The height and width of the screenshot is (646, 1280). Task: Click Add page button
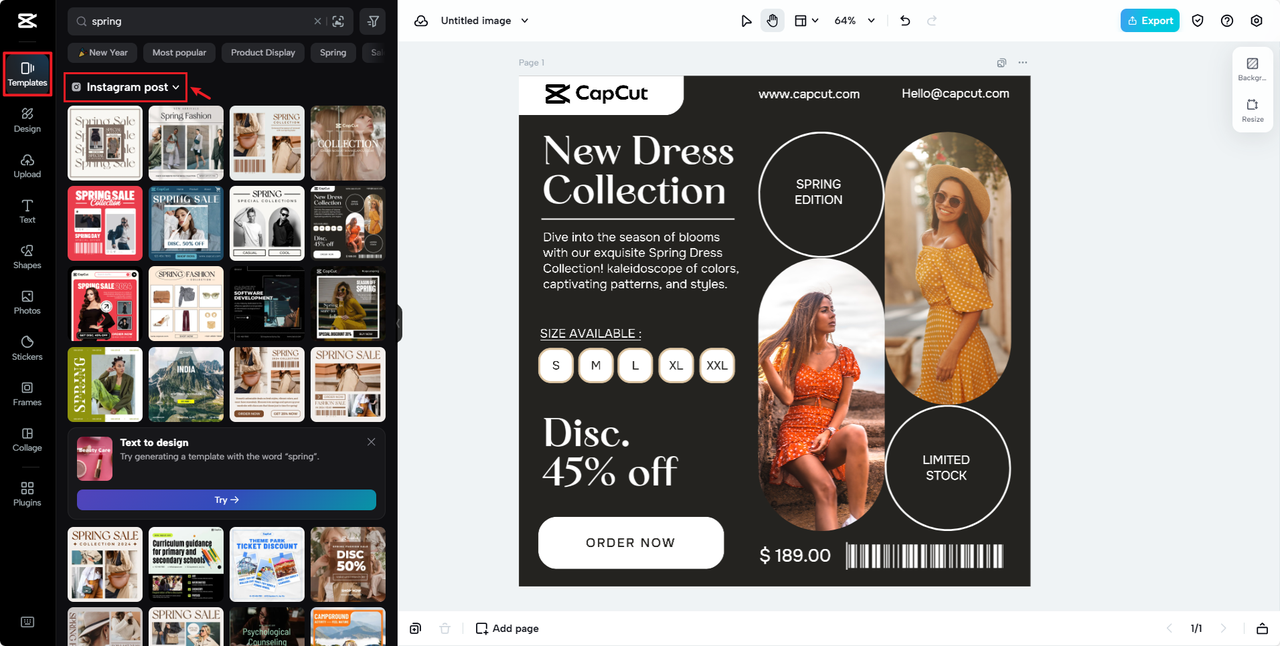coord(507,629)
